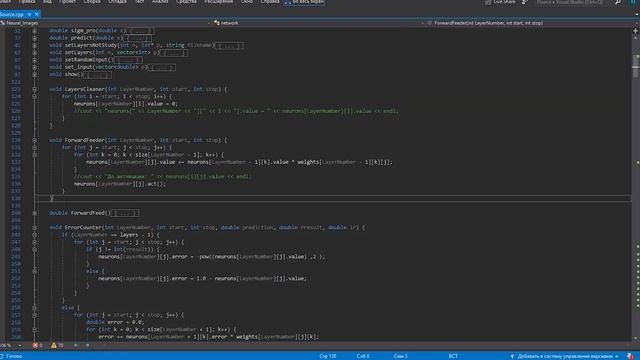640x360 pixels.
Task: Click the navigate backward arrow near warnings
Action: pyautogui.click(x=76, y=345)
